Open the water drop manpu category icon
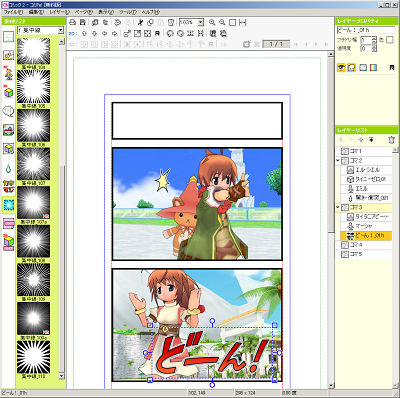 tap(8, 168)
